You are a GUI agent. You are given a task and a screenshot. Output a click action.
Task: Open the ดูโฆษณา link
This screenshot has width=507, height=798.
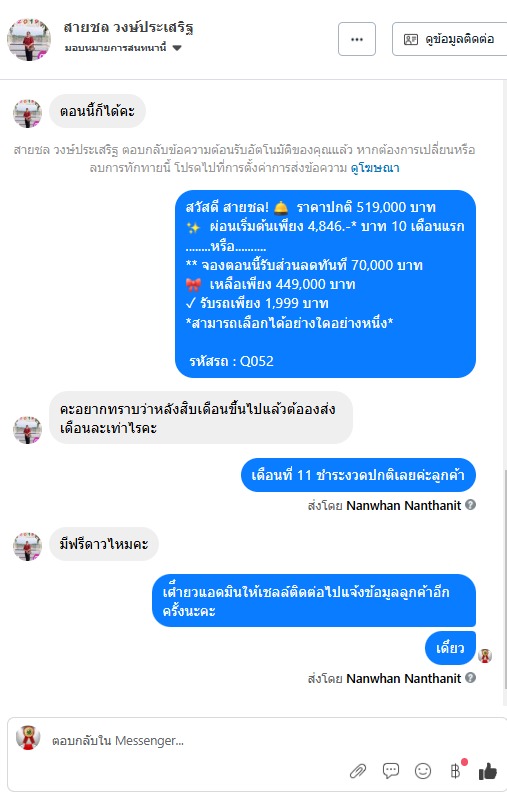375,167
